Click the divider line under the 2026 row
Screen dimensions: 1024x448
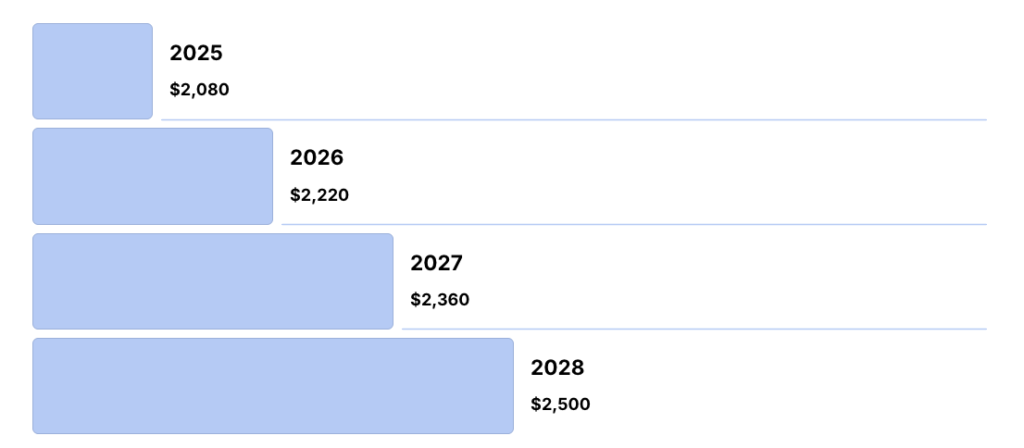click(634, 224)
